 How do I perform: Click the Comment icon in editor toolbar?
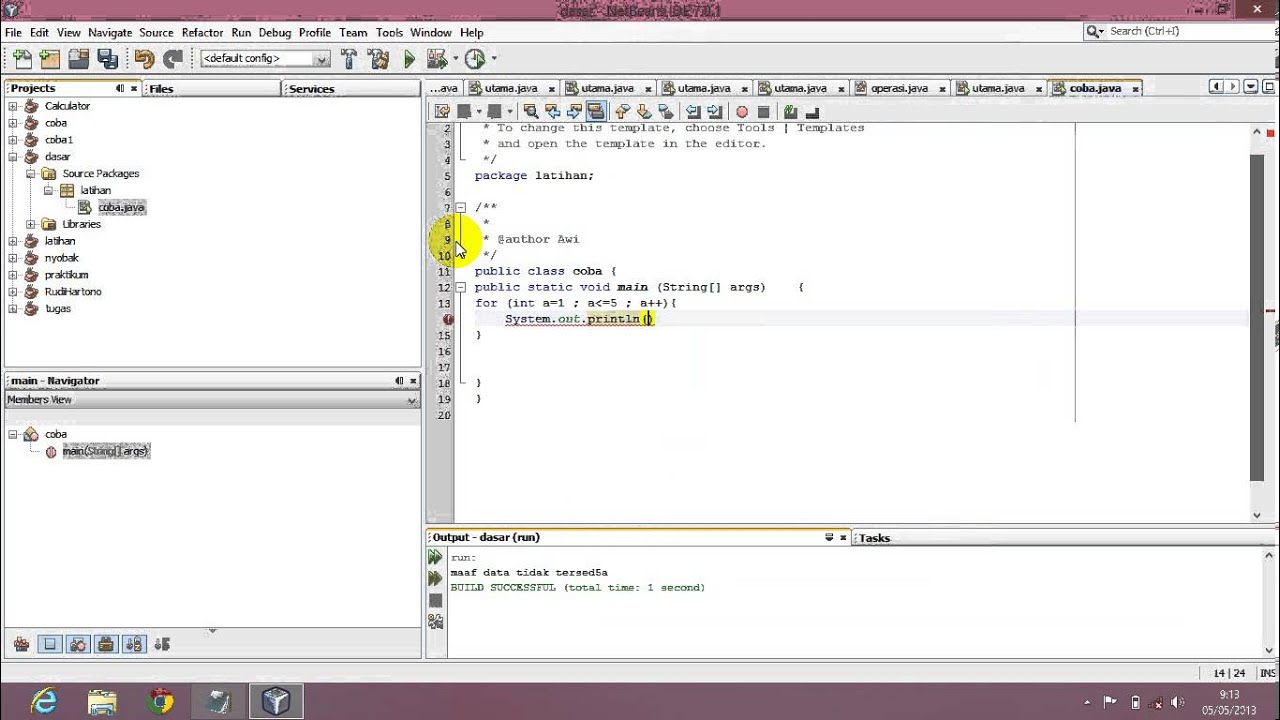791,112
